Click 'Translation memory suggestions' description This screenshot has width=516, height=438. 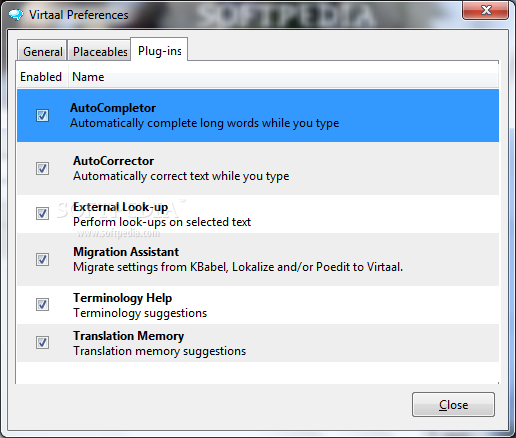click(x=159, y=351)
